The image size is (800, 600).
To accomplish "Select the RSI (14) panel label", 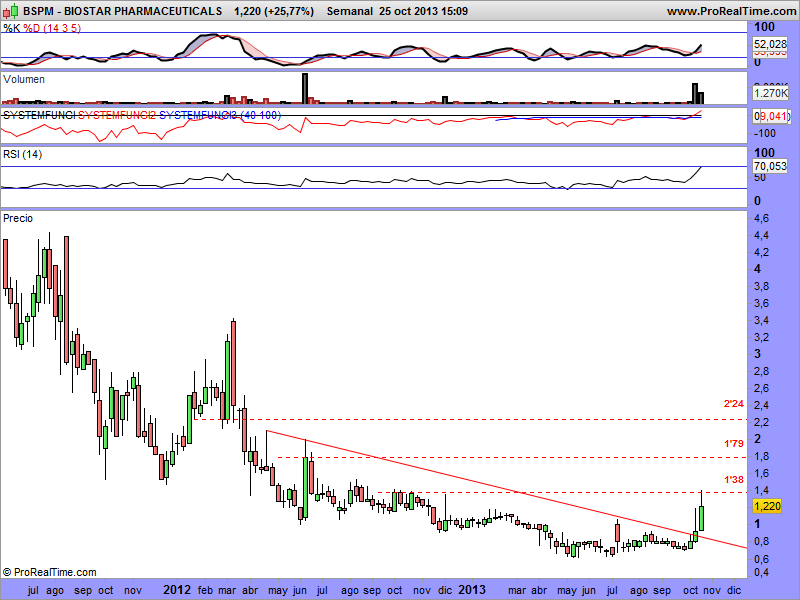I will coord(22,155).
